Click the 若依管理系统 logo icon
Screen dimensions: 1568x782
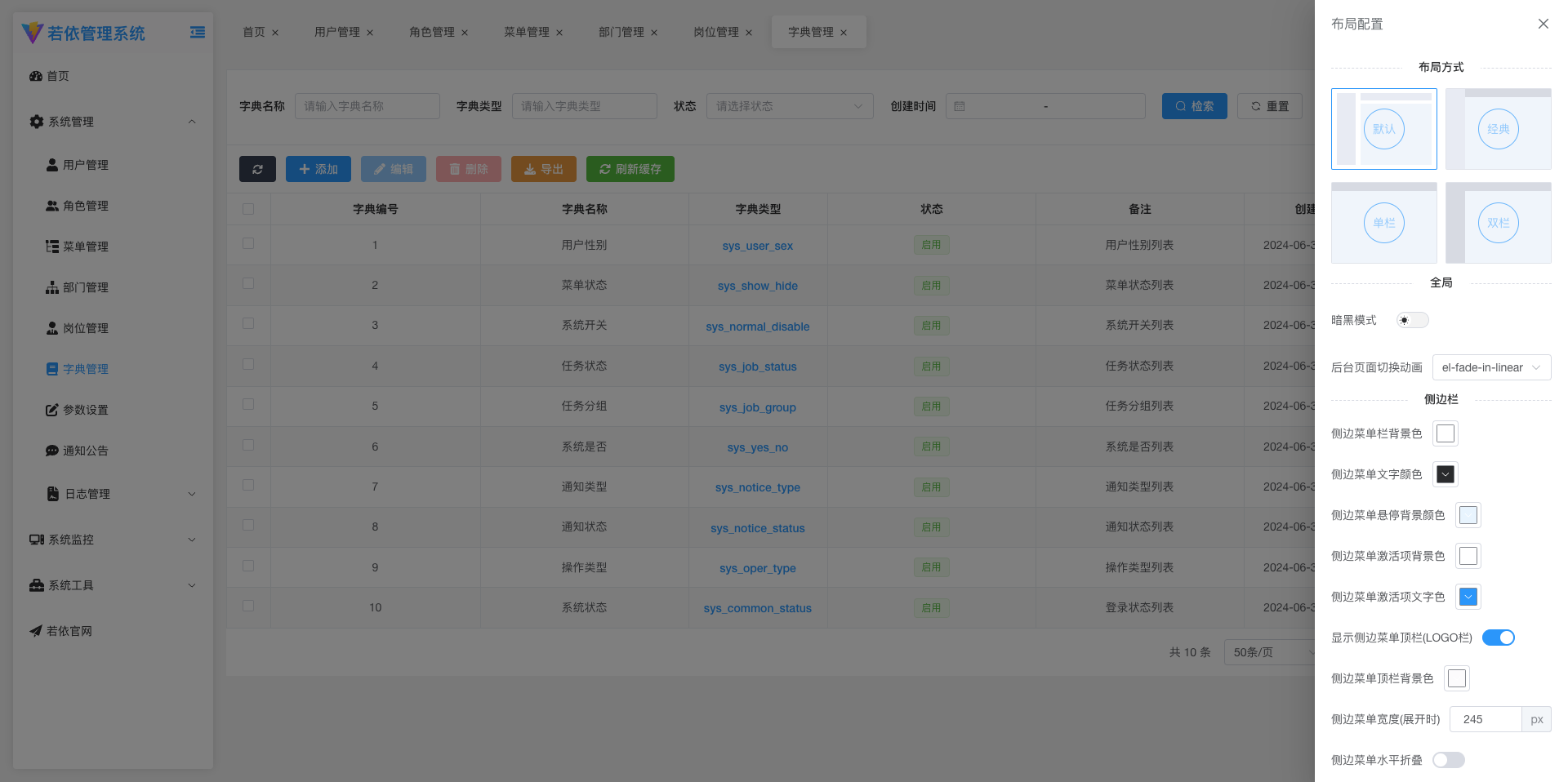tap(33, 33)
